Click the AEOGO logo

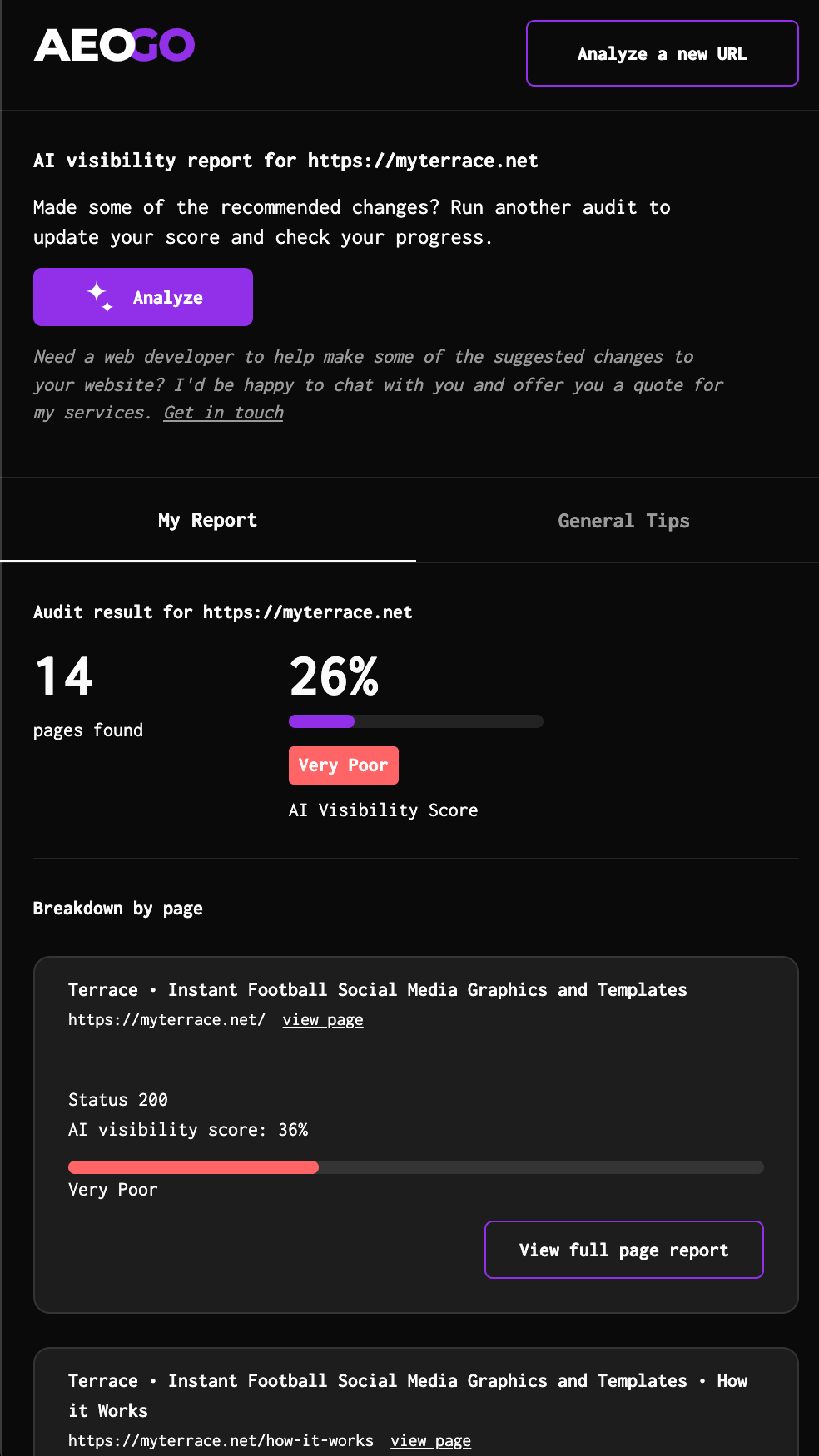pyautogui.click(x=114, y=46)
